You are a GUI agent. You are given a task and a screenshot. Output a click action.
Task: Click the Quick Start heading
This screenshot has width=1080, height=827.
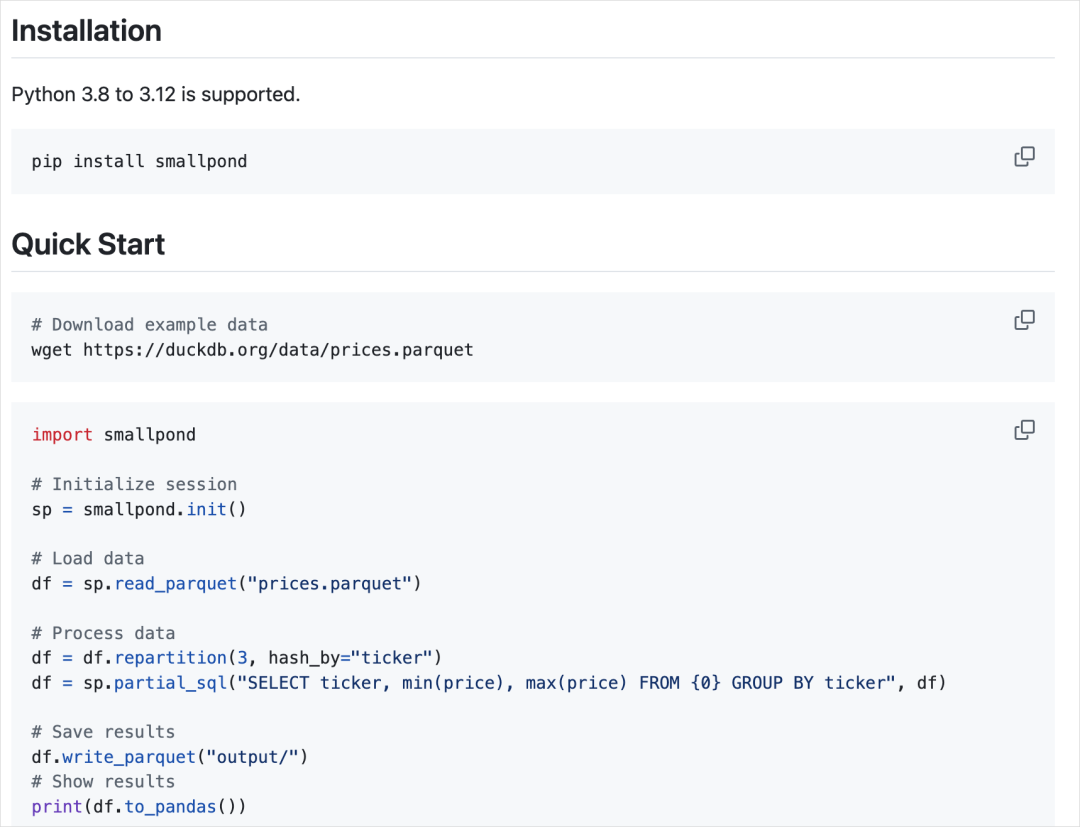88,244
